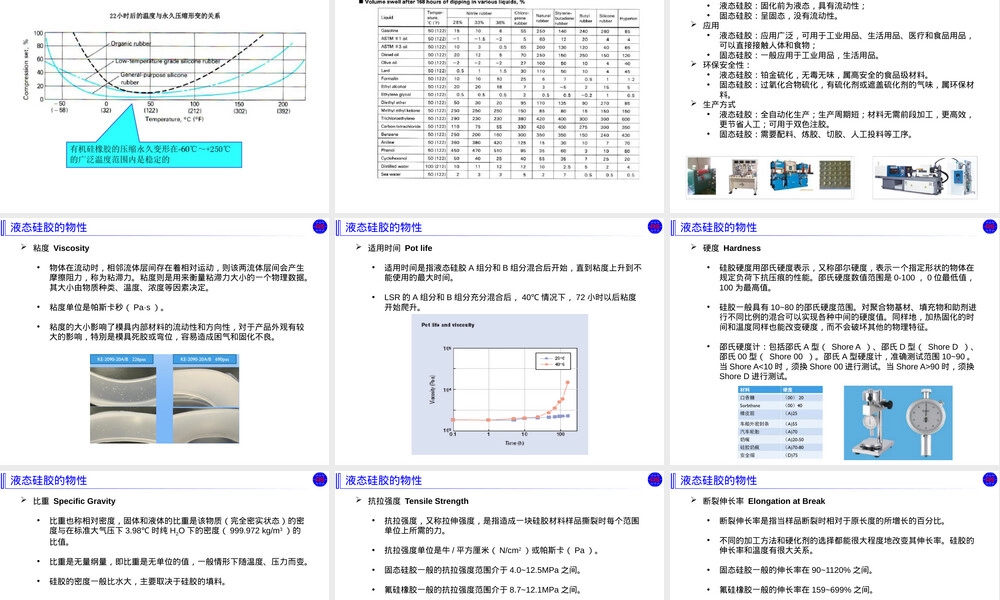1000x600 pixels.
Task: Click the bullet '抗拉强度单位是牛/平方厘米'
Action: point(491,550)
